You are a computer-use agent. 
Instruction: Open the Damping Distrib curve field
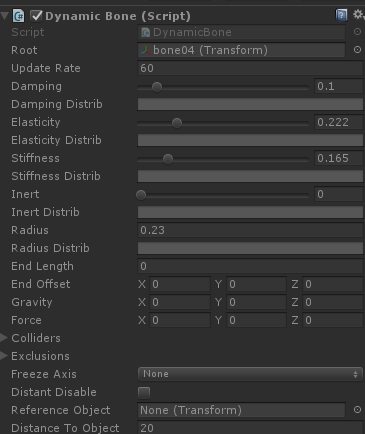point(250,104)
